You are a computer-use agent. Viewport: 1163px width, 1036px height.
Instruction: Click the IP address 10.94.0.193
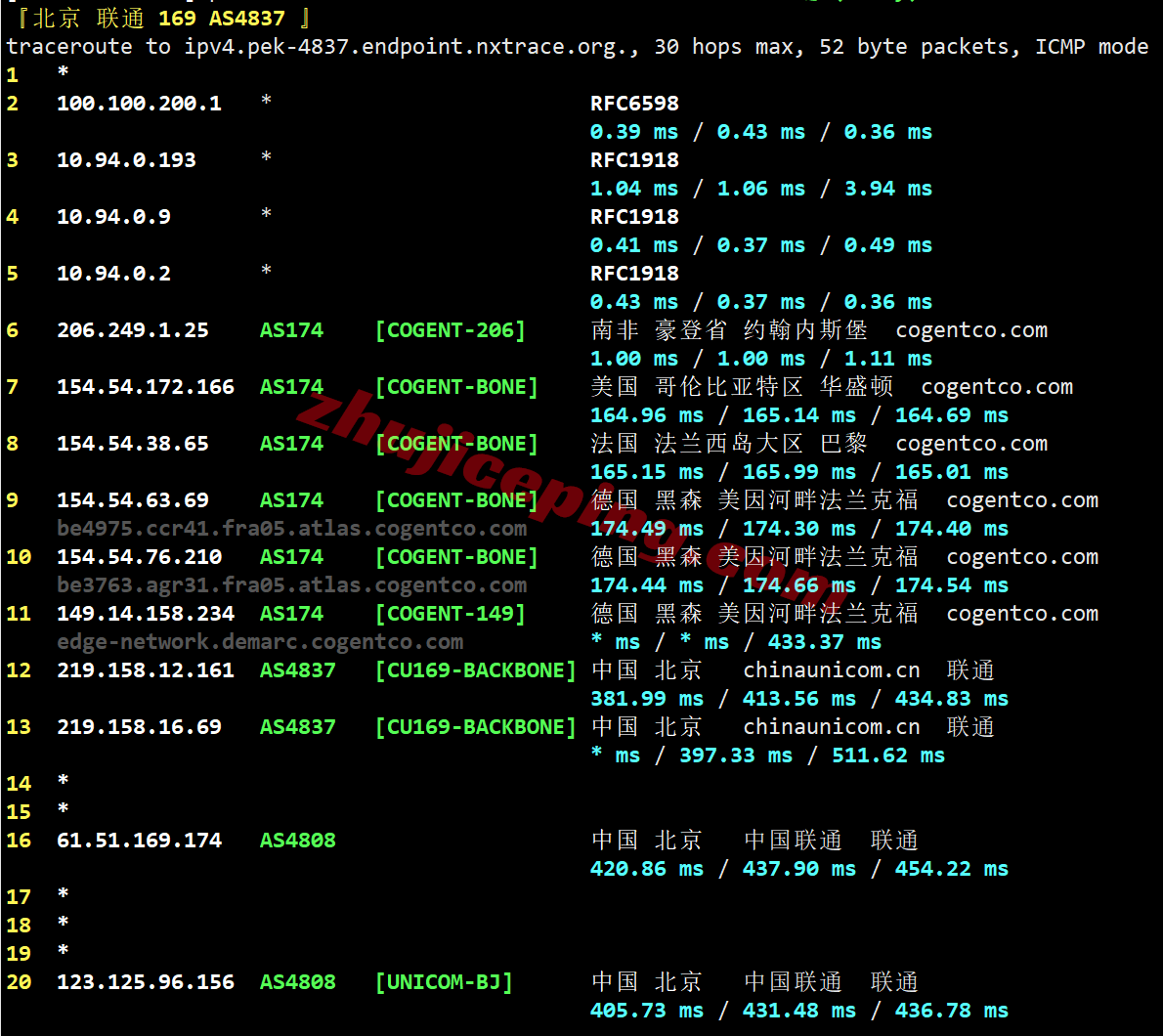[x=126, y=160]
